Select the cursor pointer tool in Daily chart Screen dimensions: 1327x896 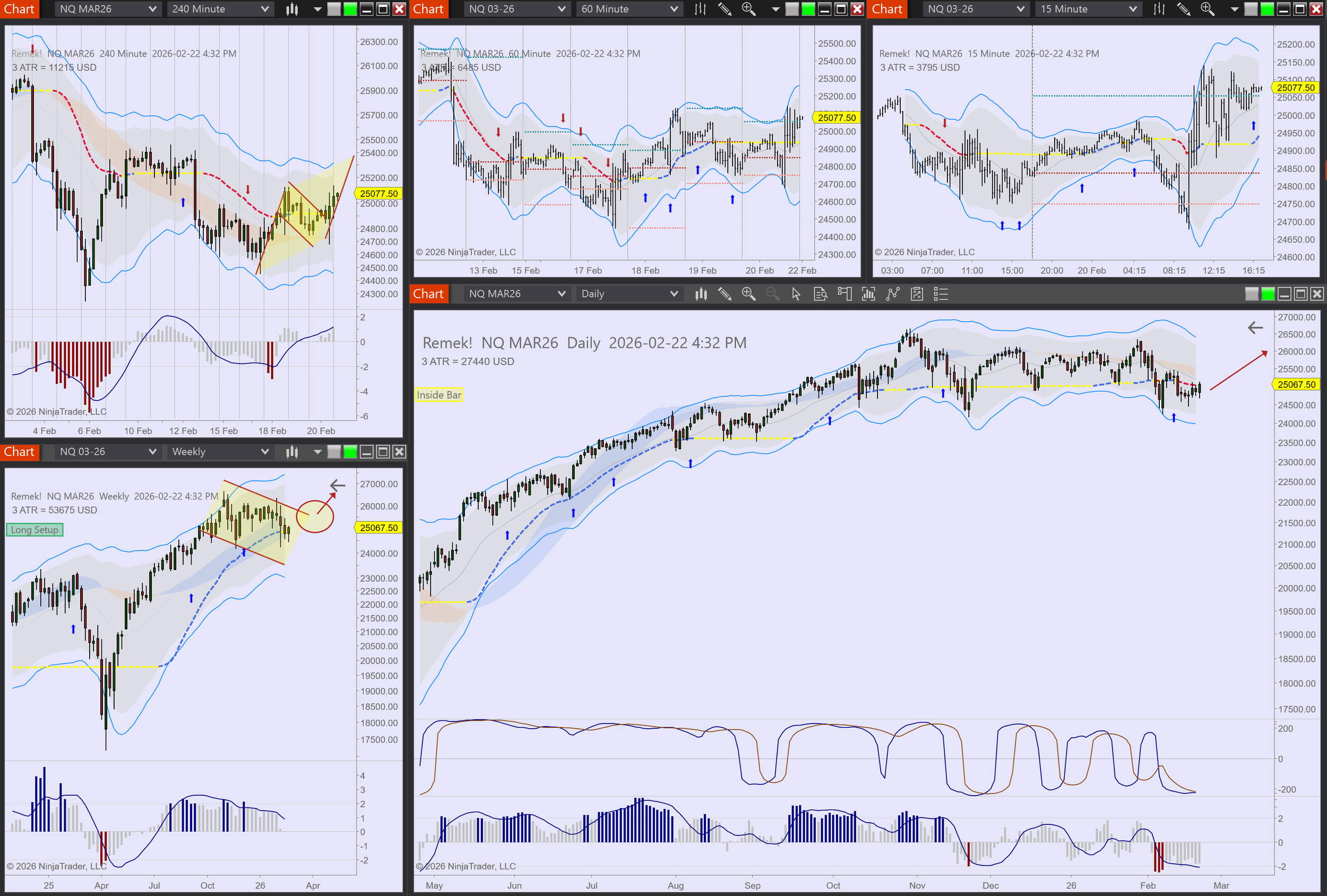pos(796,294)
